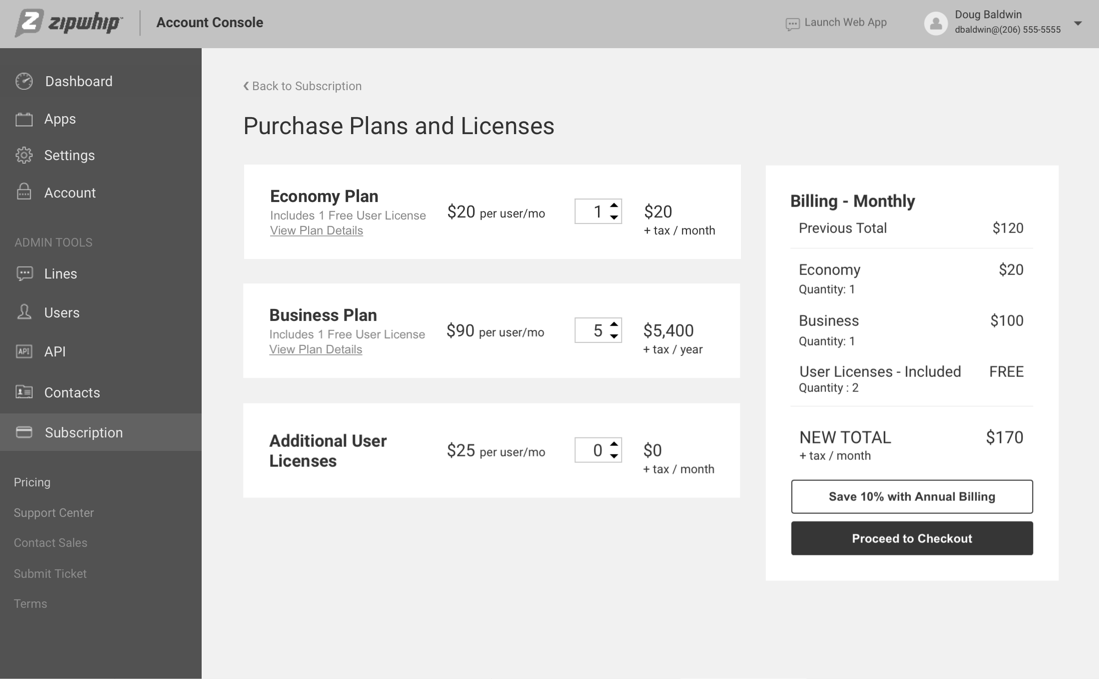Click Proceed to Checkout

(911, 538)
